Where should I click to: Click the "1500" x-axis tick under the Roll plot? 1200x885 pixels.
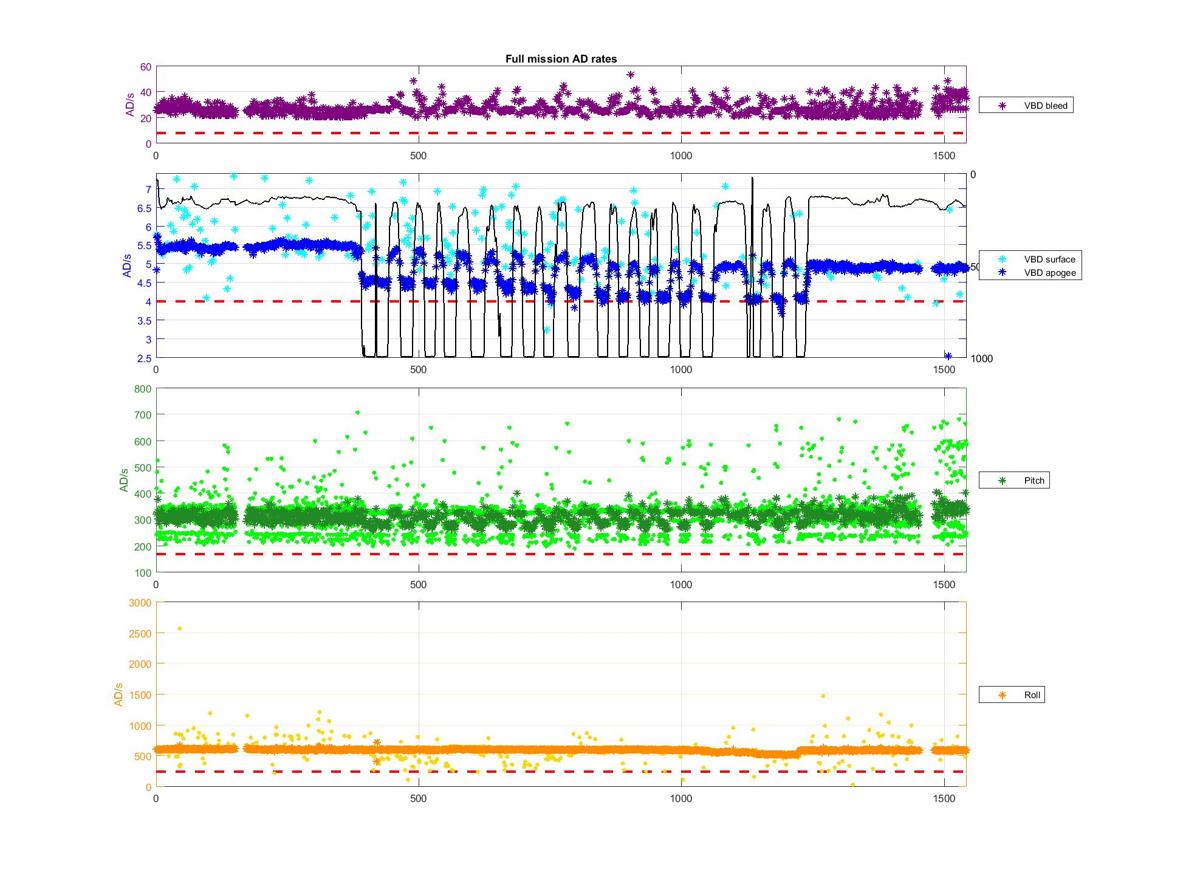(x=945, y=798)
